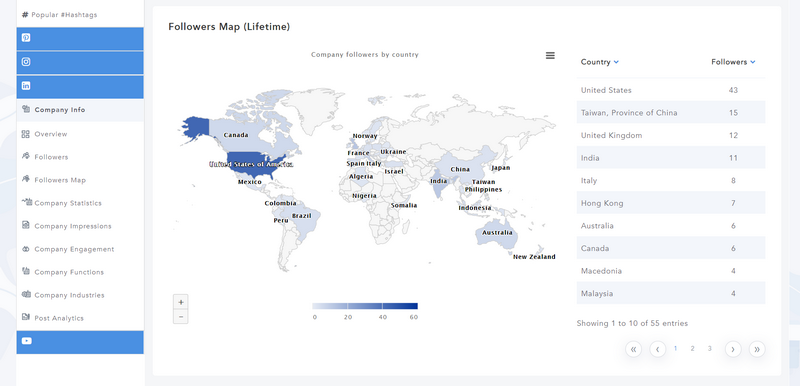
Task: Click 'Followers Map (Lifetime)' heading
Action: [x=229, y=27]
